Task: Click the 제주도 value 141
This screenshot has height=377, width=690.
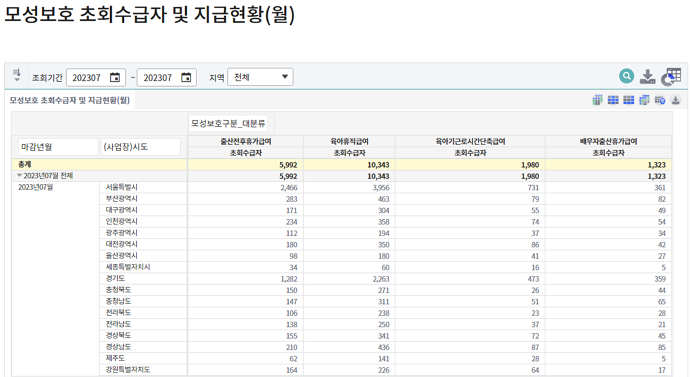Action: [x=384, y=359]
